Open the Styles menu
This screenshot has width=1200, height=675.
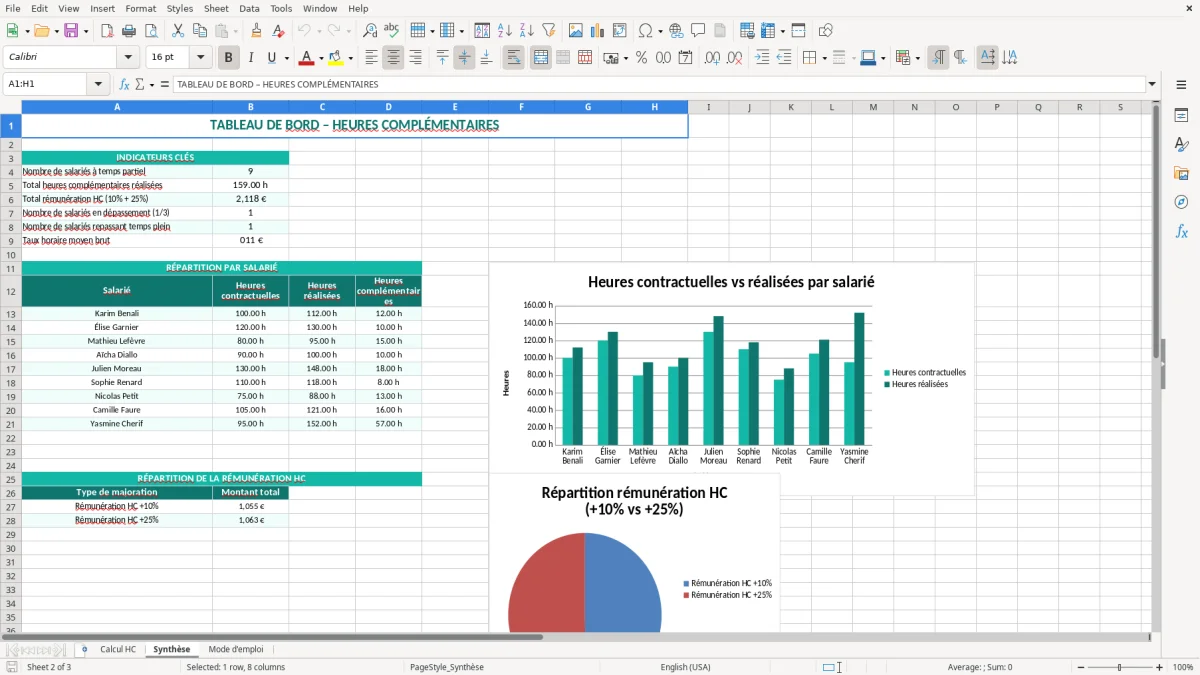tap(180, 8)
